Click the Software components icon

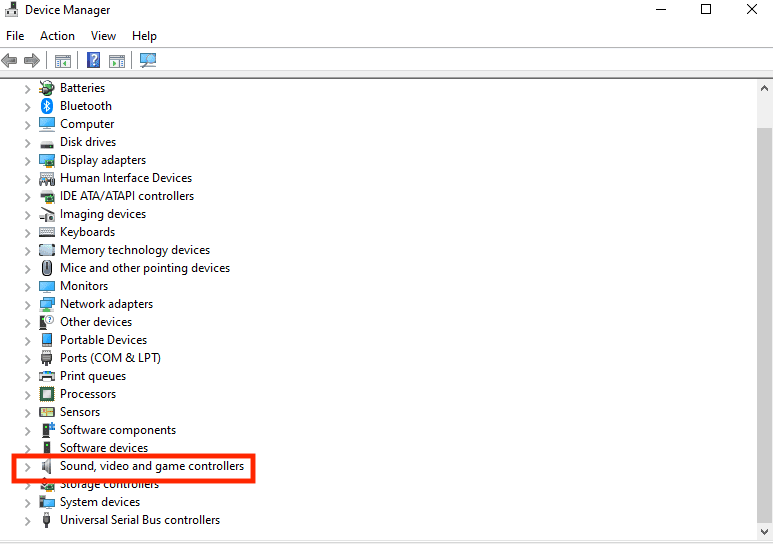tap(48, 430)
